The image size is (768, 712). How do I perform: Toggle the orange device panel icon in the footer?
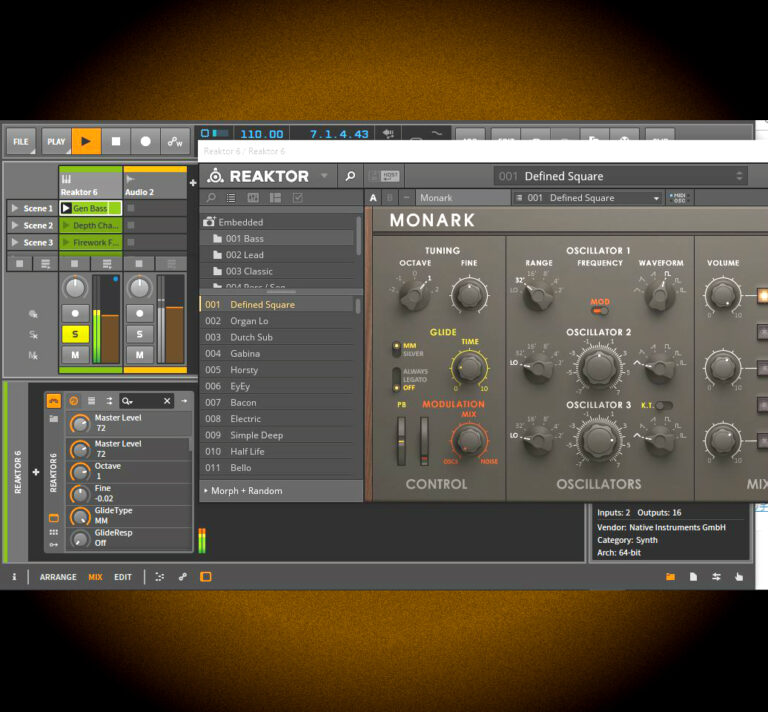click(x=206, y=577)
